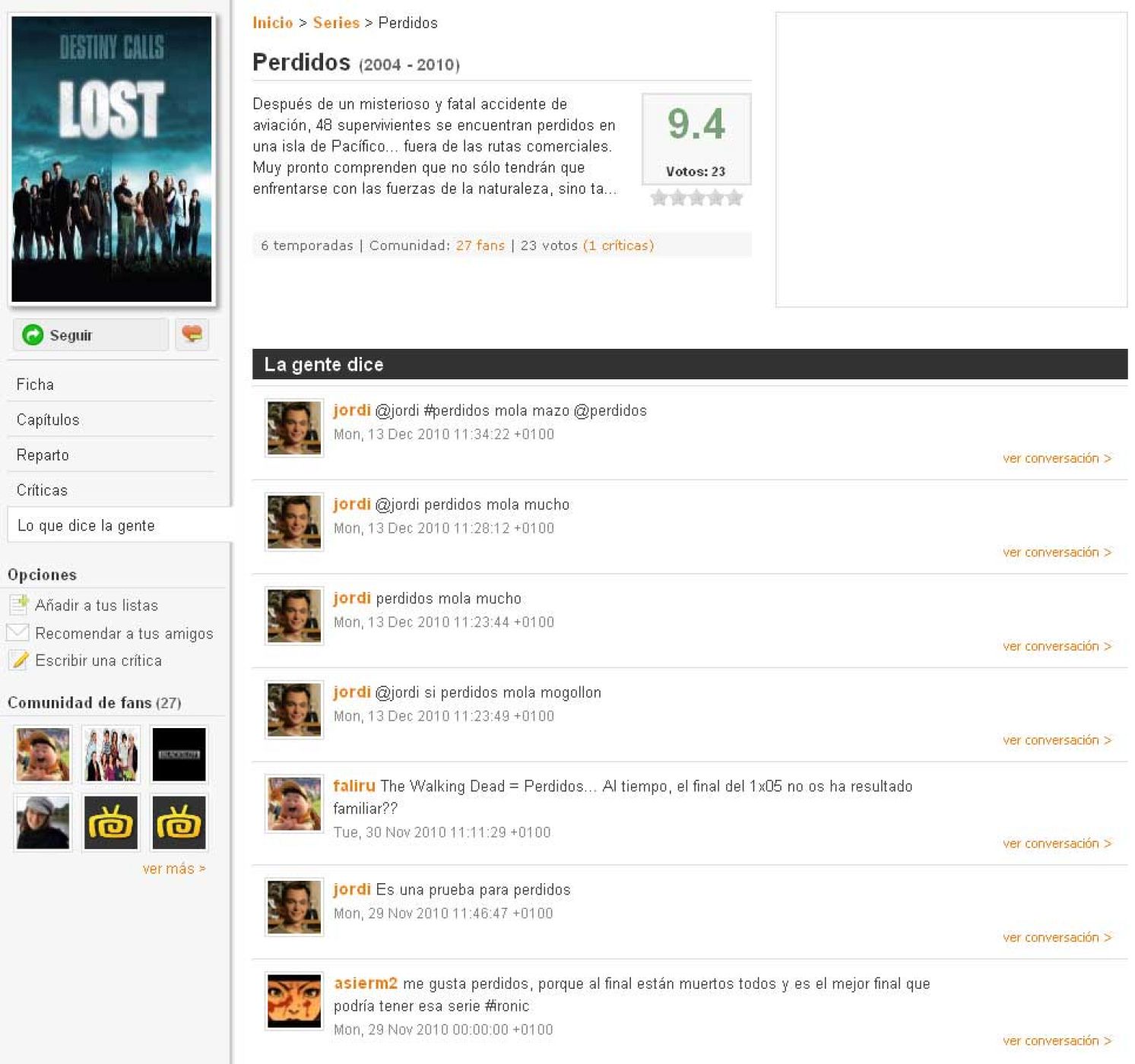Click the Inicio breadcrumb link
Screen dimensions: 1135x1064
click(x=272, y=23)
